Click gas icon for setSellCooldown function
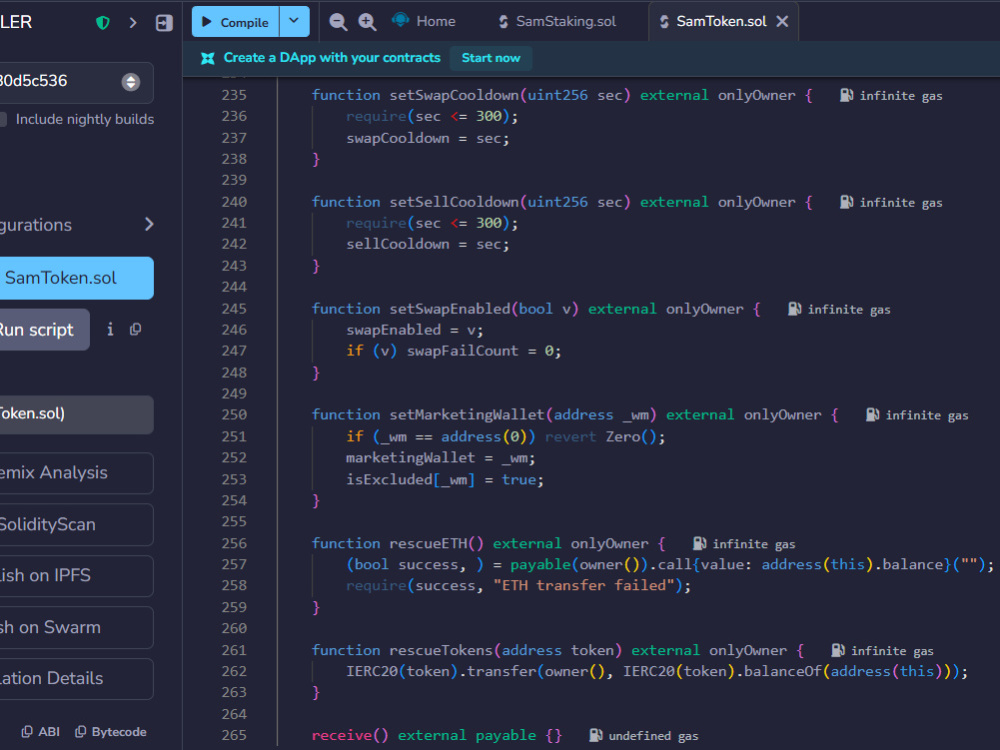Image resolution: width=1000 pixels, height=750 pixels. [846, 202]
